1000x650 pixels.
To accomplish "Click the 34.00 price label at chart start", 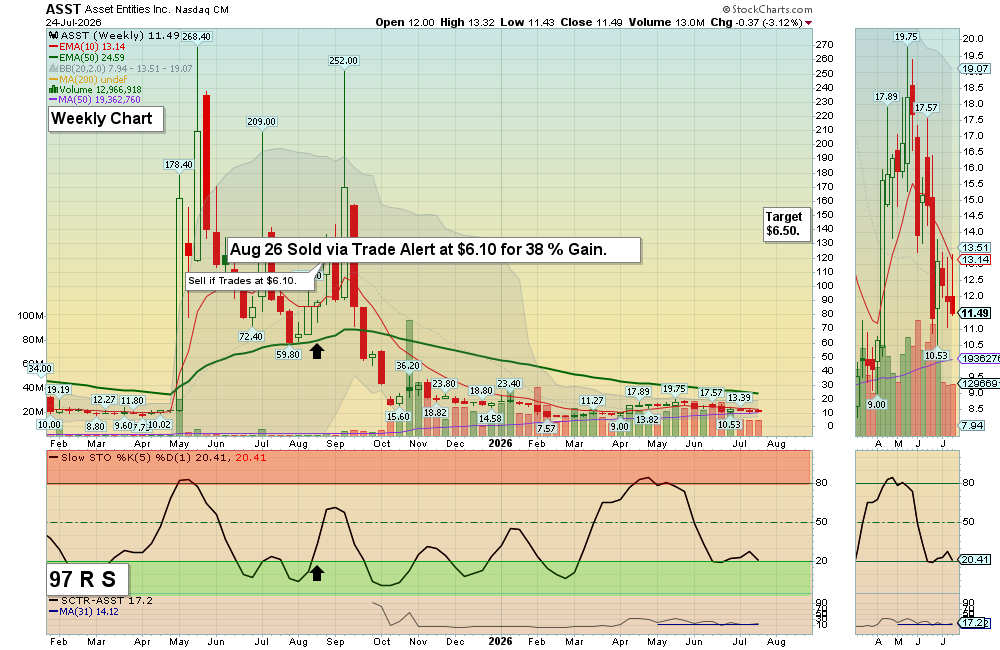I will pos(40,368).
